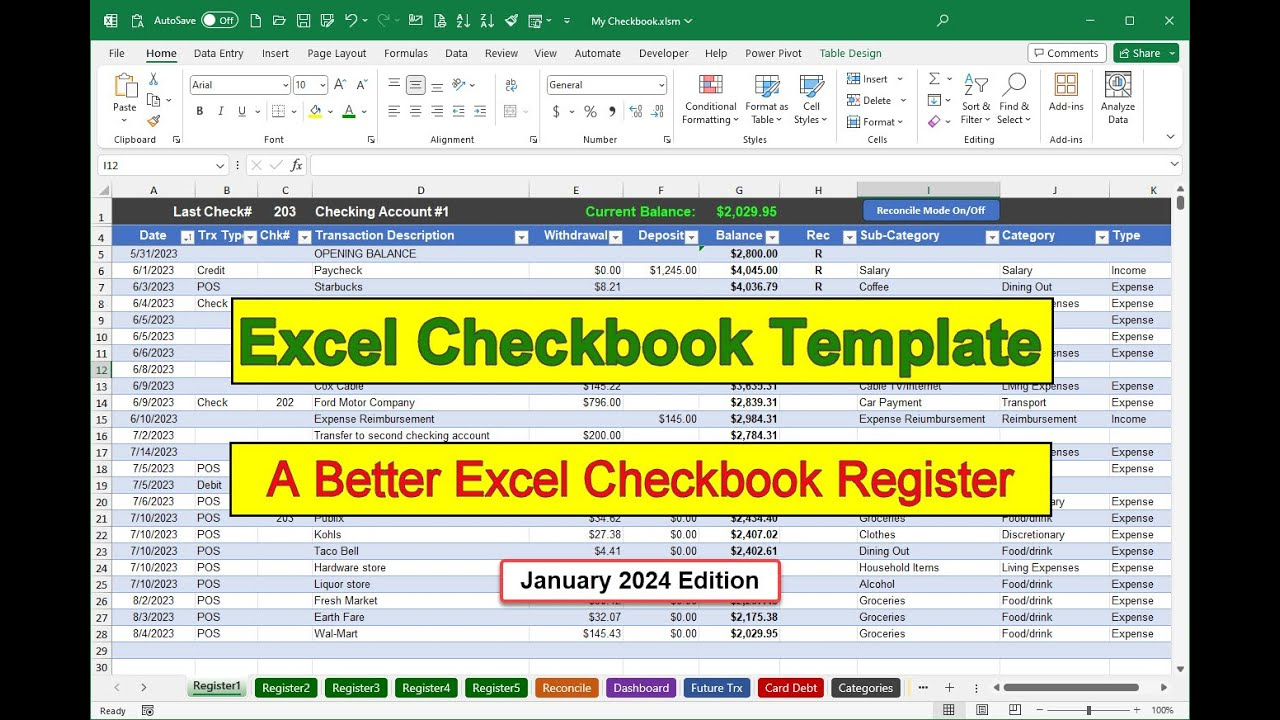Click the Add-ins icon

(x=1066, y=86)
